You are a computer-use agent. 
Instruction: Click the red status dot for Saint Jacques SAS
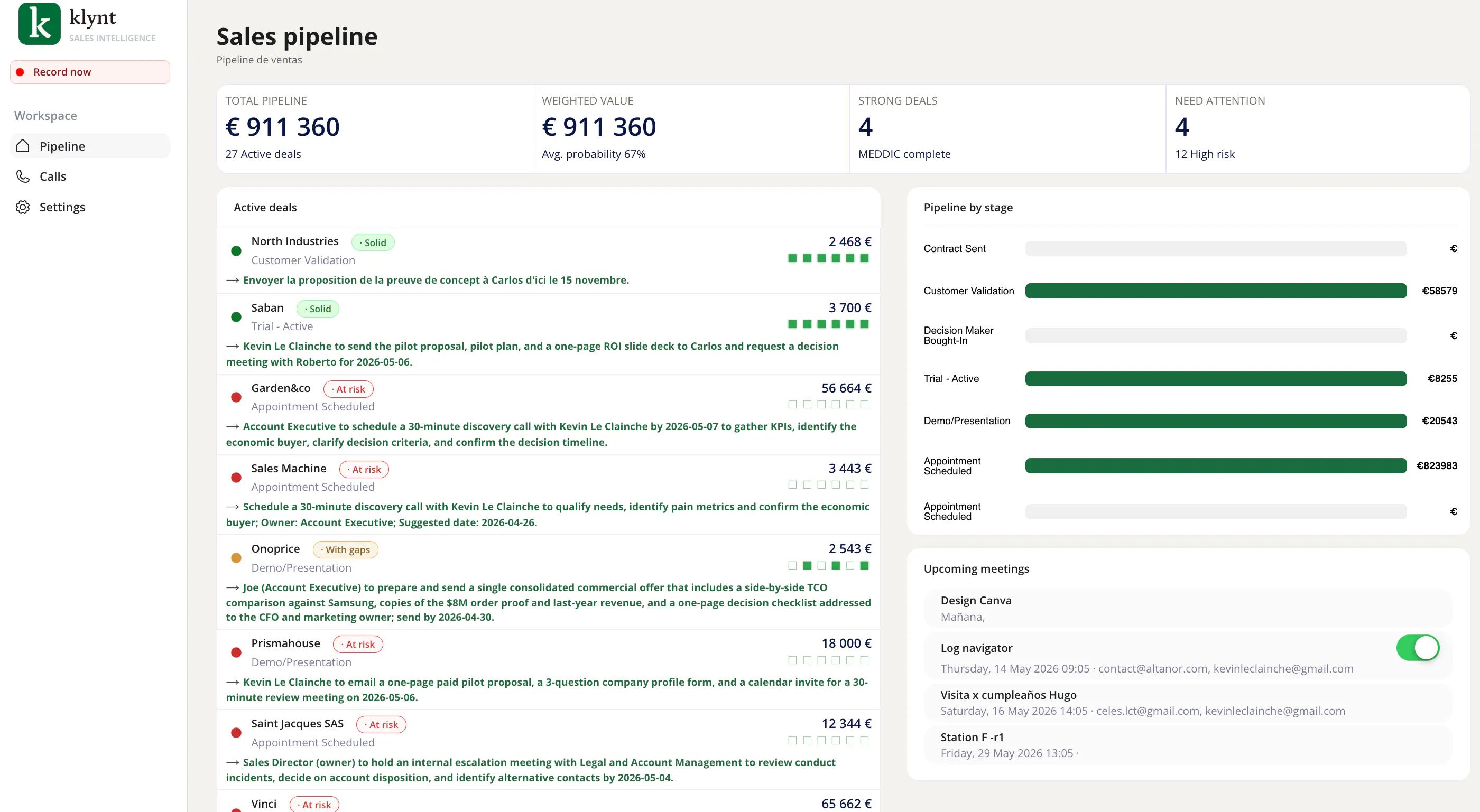click(236, 733)
